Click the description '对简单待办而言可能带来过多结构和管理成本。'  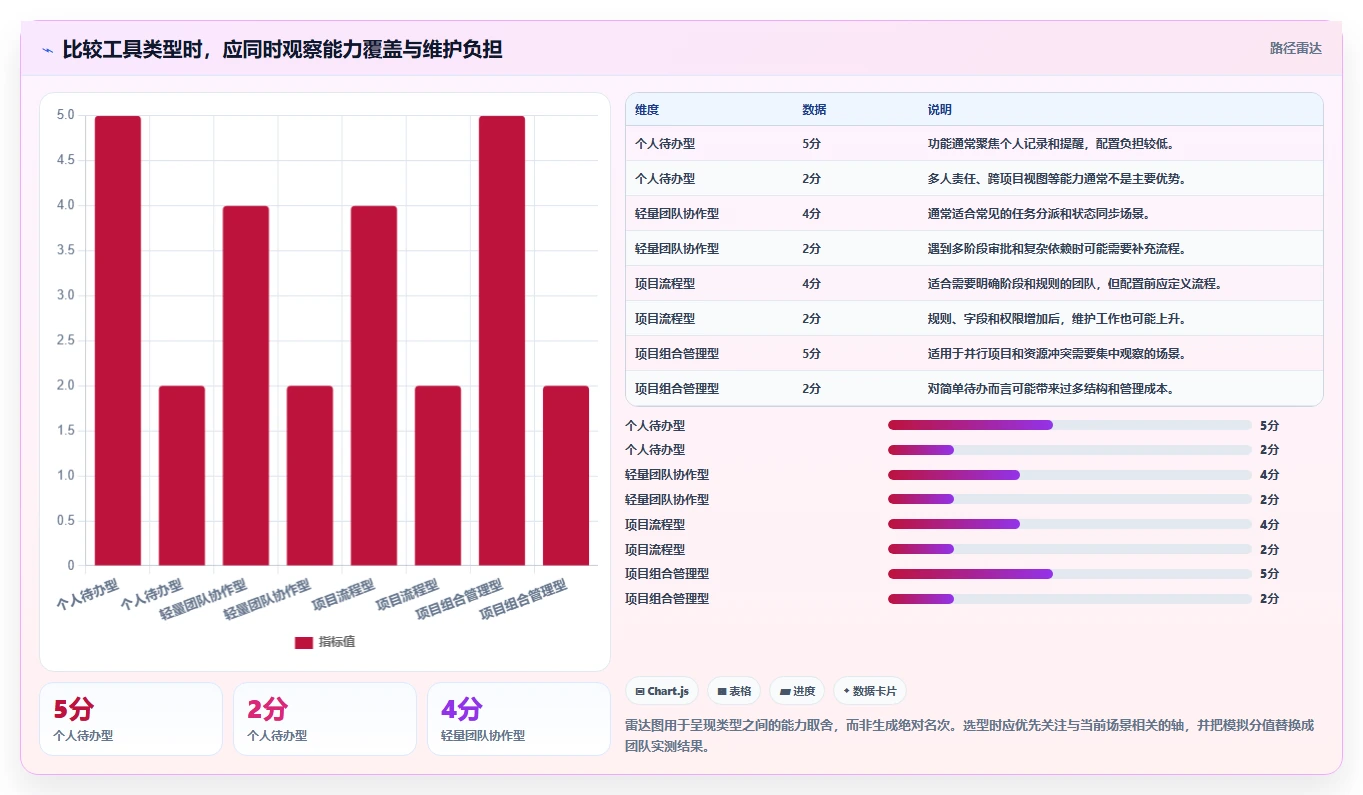[x=1052, y=389]
